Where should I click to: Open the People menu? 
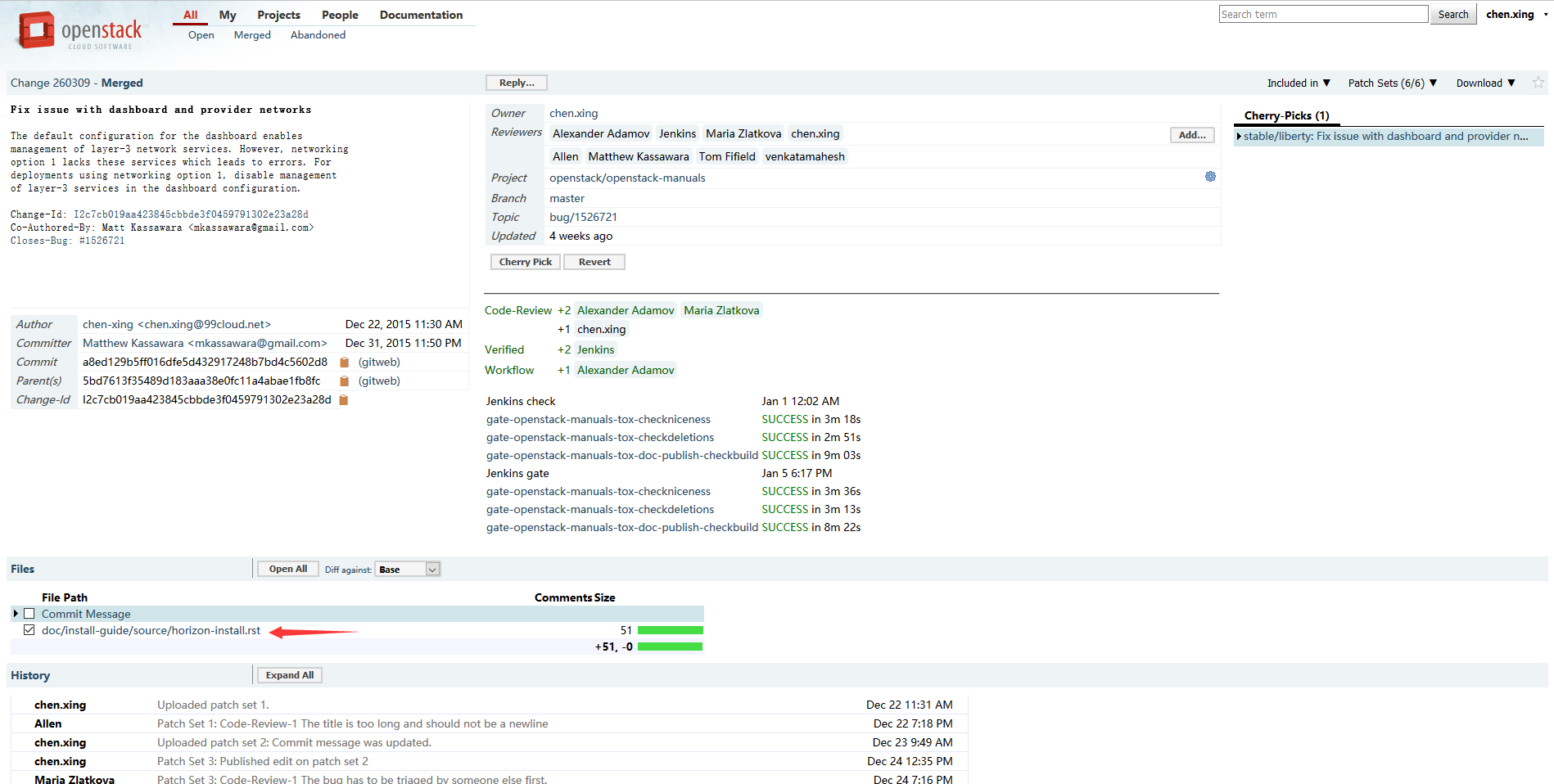pos(340,15)
